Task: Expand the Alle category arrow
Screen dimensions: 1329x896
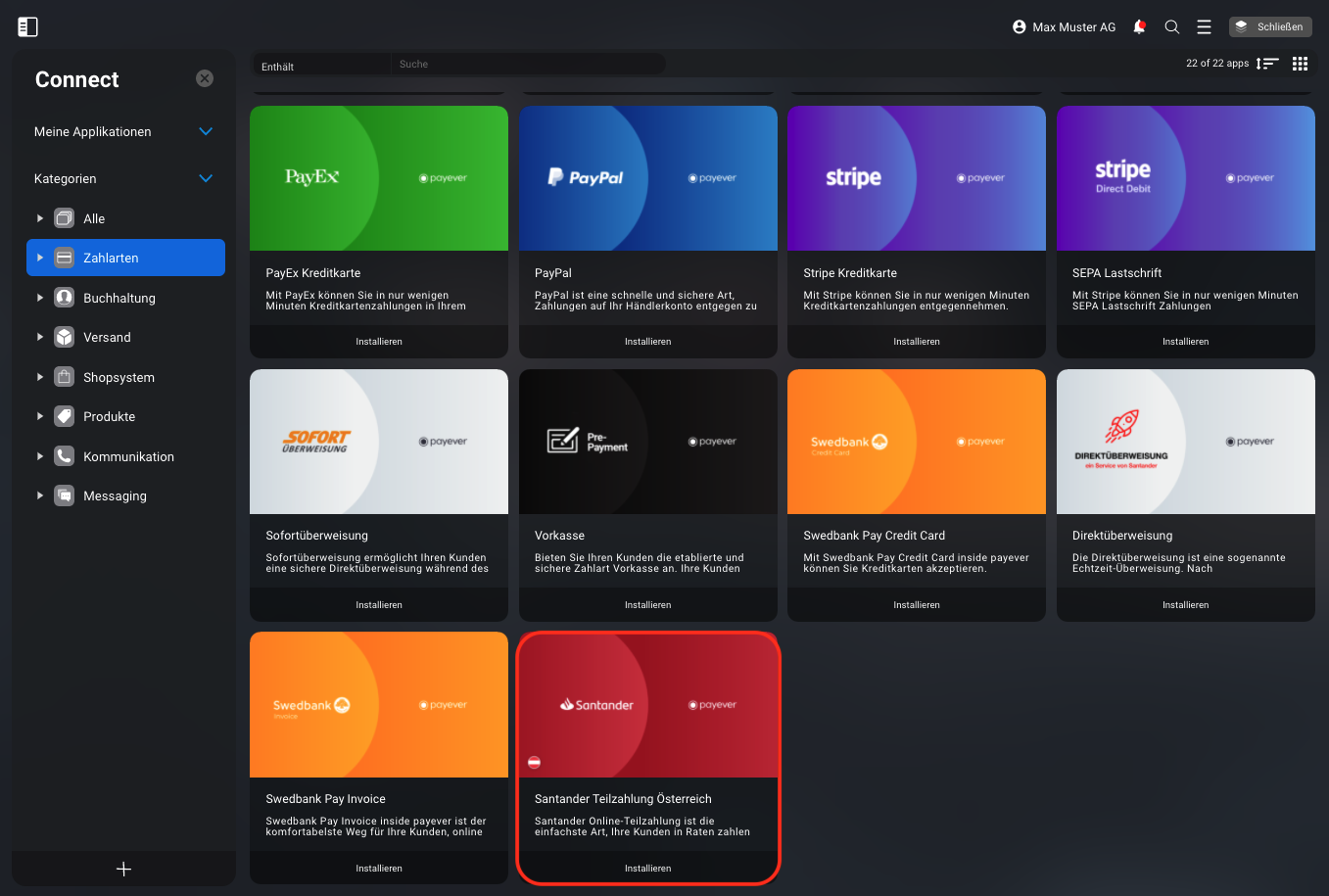Action: (40, 218)
